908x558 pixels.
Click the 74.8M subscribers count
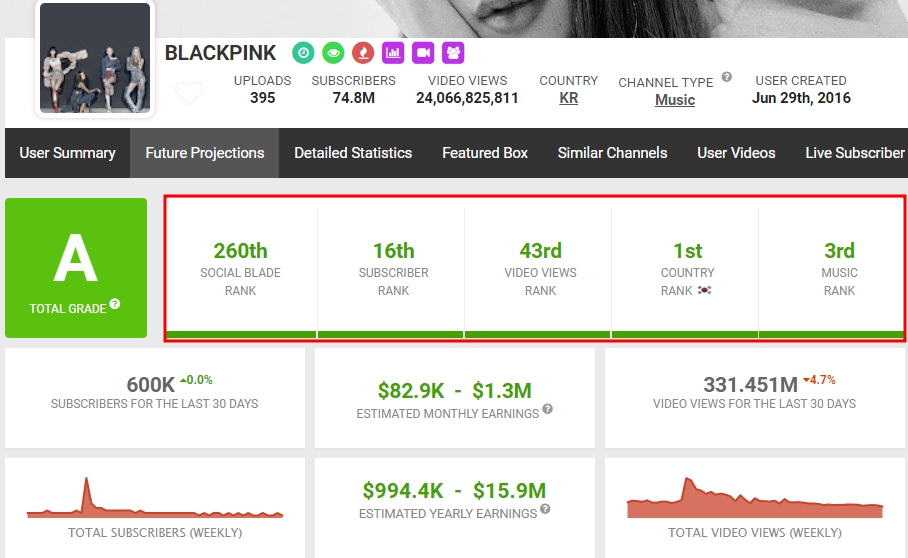pos(353,98)
